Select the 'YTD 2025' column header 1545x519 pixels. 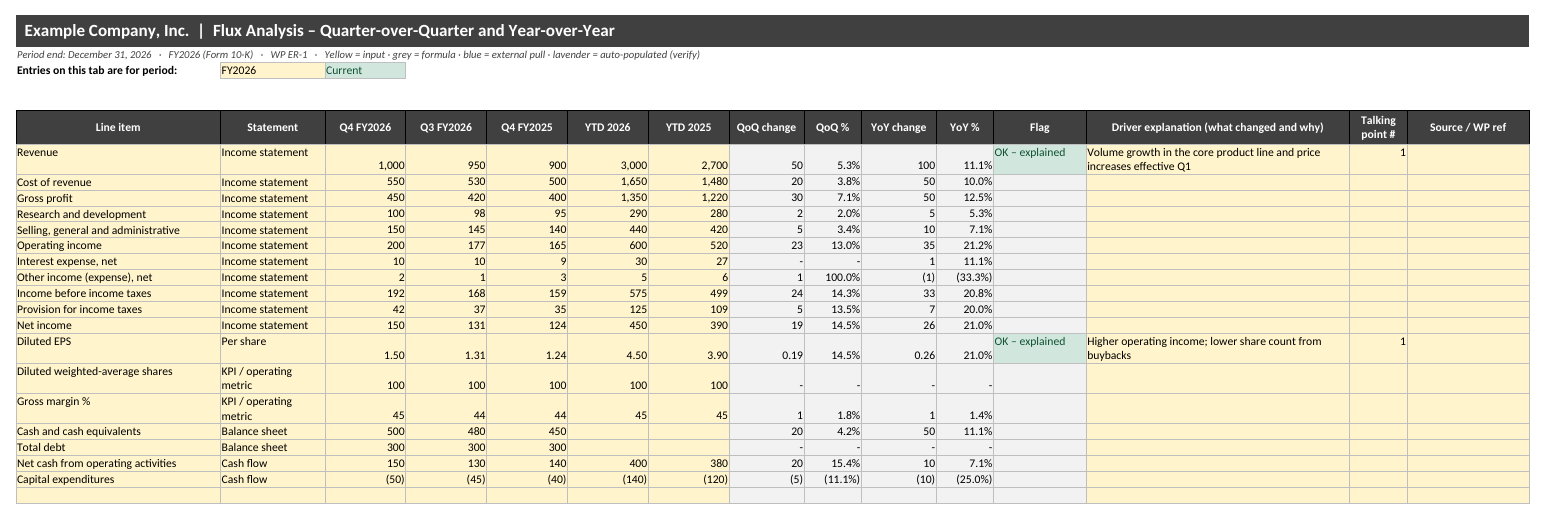pos(689,127)
